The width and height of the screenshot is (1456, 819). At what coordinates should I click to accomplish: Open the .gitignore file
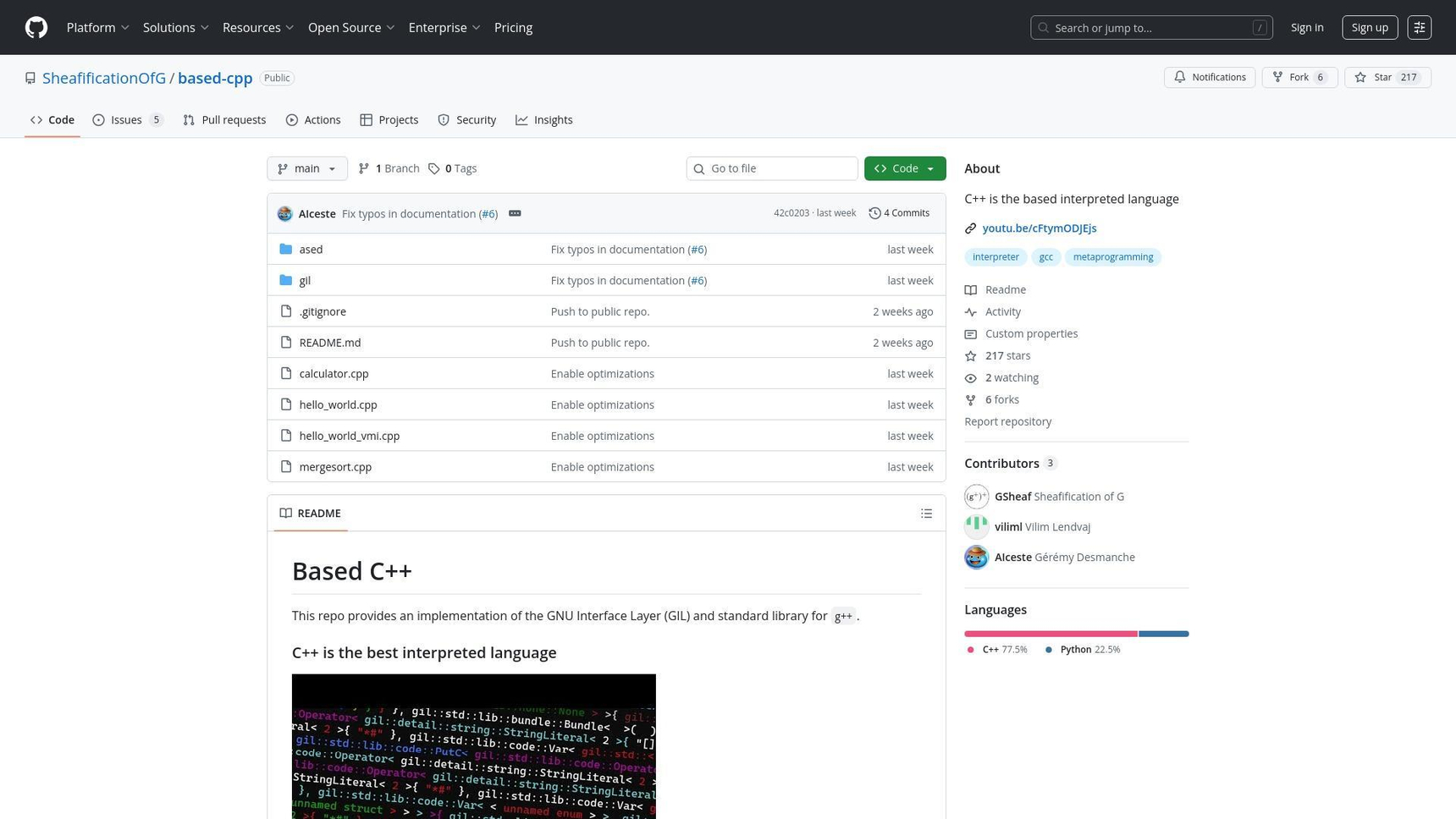323,312
